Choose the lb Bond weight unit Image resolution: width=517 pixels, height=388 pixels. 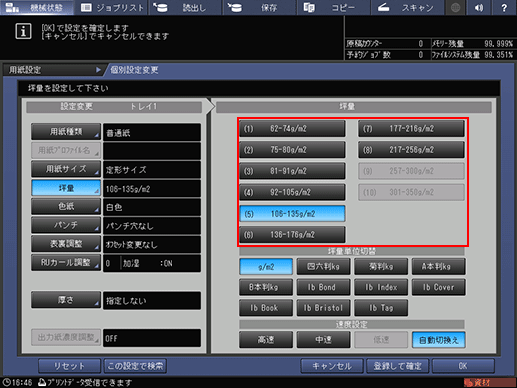(323, 287)
